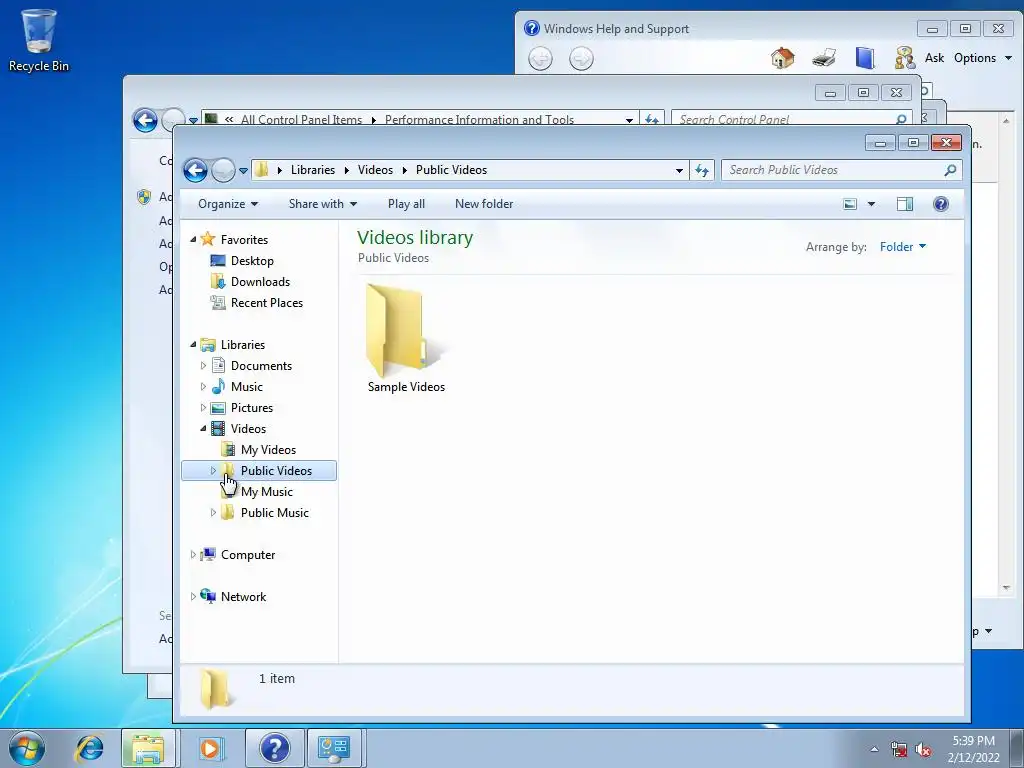Screen dimensions: 1024x768
Task: Open the Recycle Bin desktop icon
Action: [39, 40]
